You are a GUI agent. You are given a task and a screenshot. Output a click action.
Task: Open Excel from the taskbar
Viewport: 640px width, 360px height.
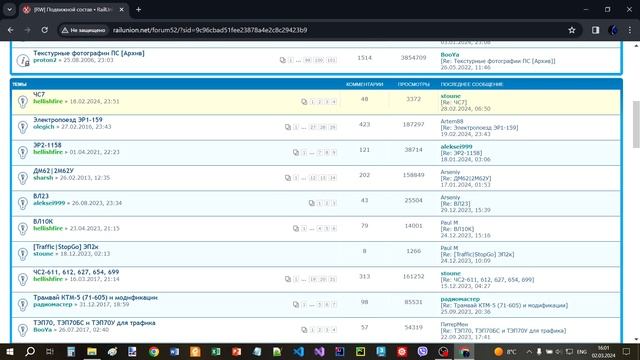pyautogui.click(x=216, y=351)
